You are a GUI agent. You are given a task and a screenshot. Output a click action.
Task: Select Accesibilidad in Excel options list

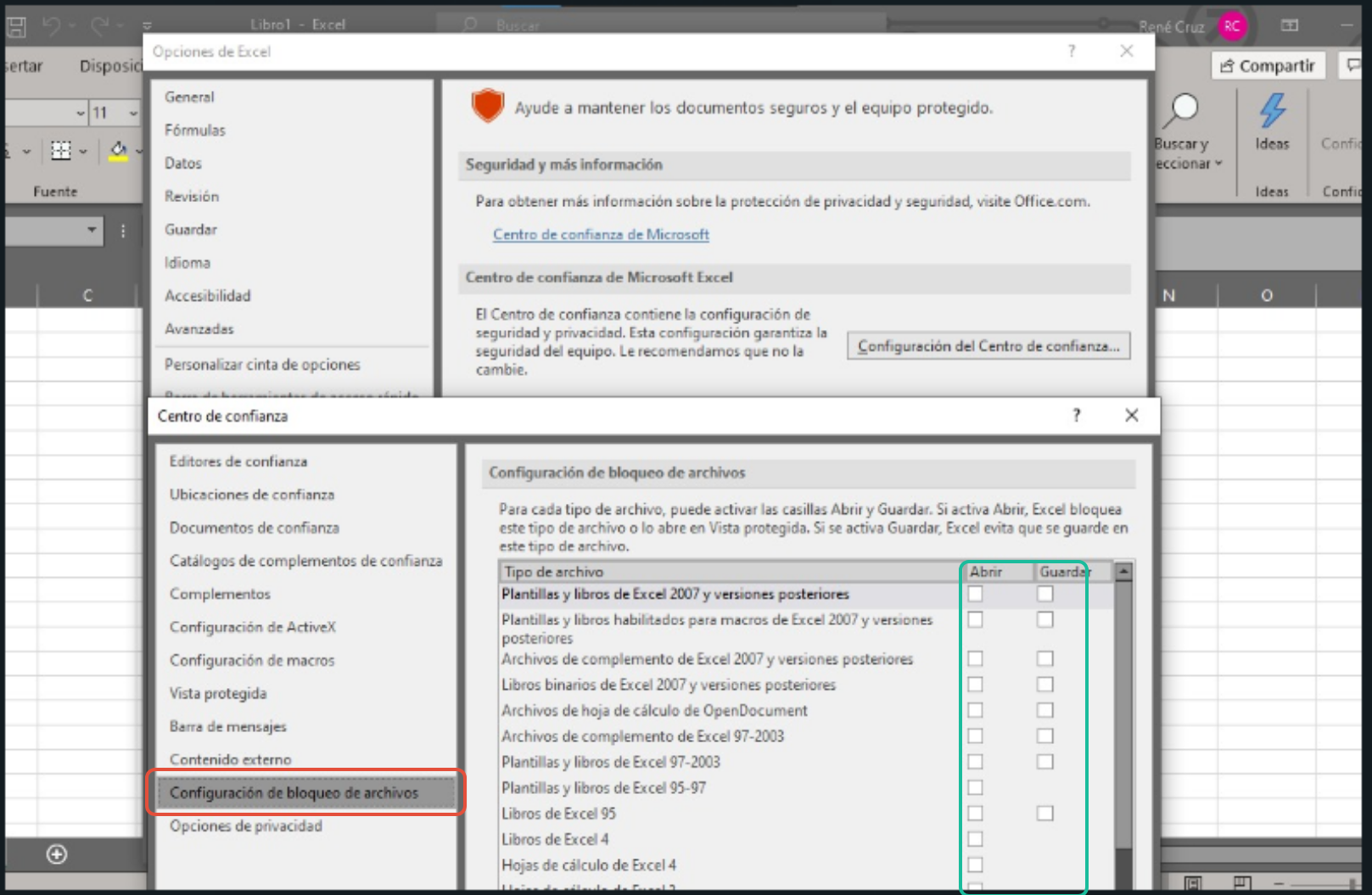208,295
